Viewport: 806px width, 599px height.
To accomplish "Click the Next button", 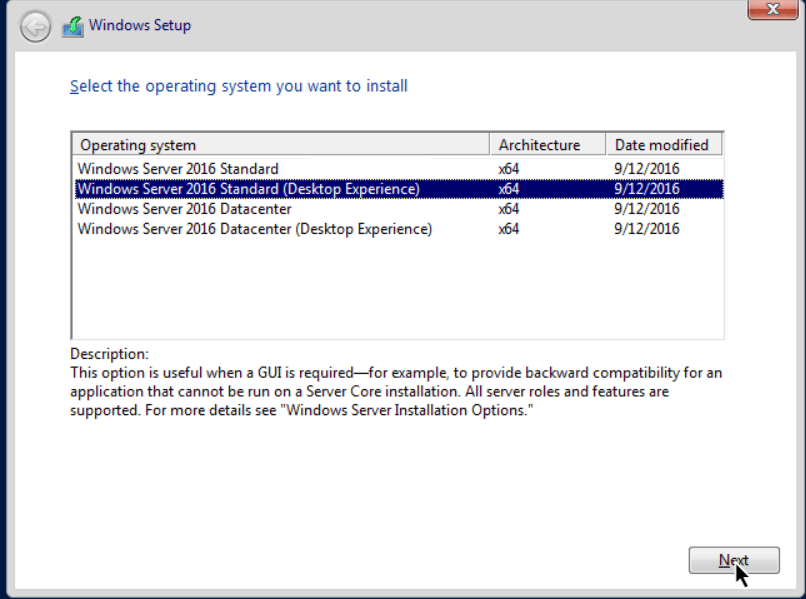I will [x=734, y=560].
